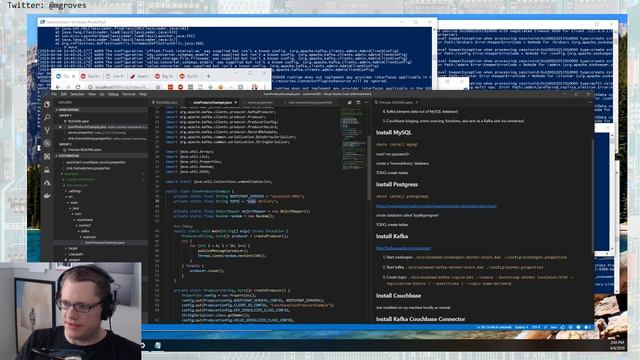Open the Search view in VS Code
The height and width of the screenshot is (360, 640).
click(47, 118)
